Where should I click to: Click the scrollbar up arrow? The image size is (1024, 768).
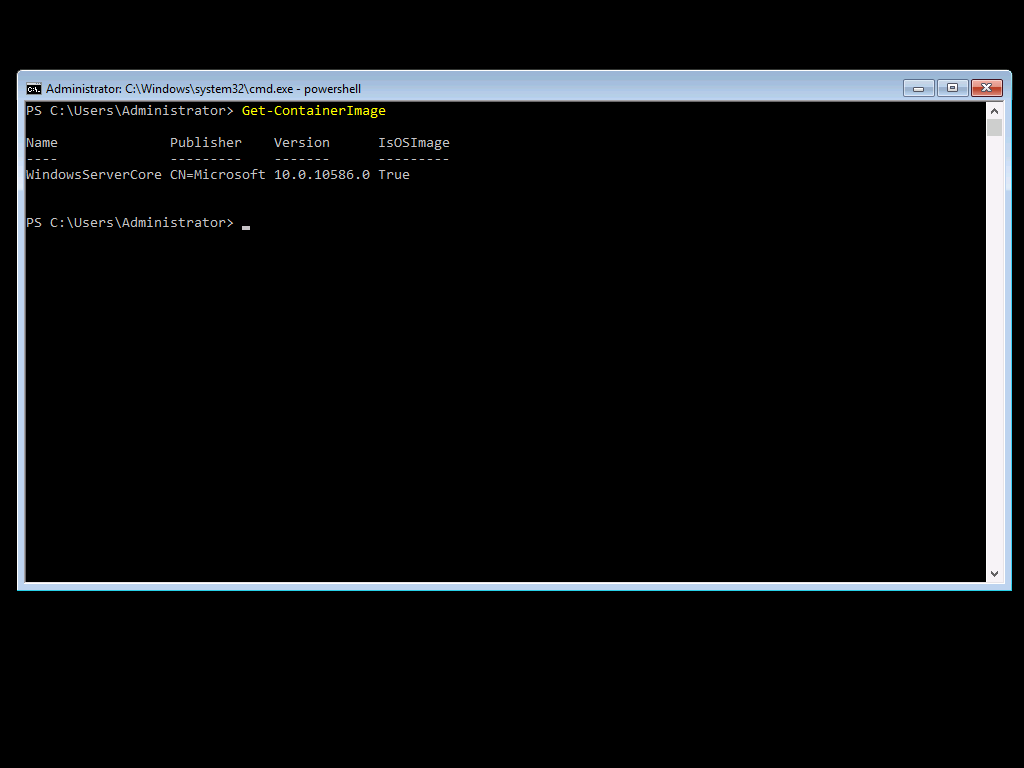pyautogui.click(x=995, y=110)
